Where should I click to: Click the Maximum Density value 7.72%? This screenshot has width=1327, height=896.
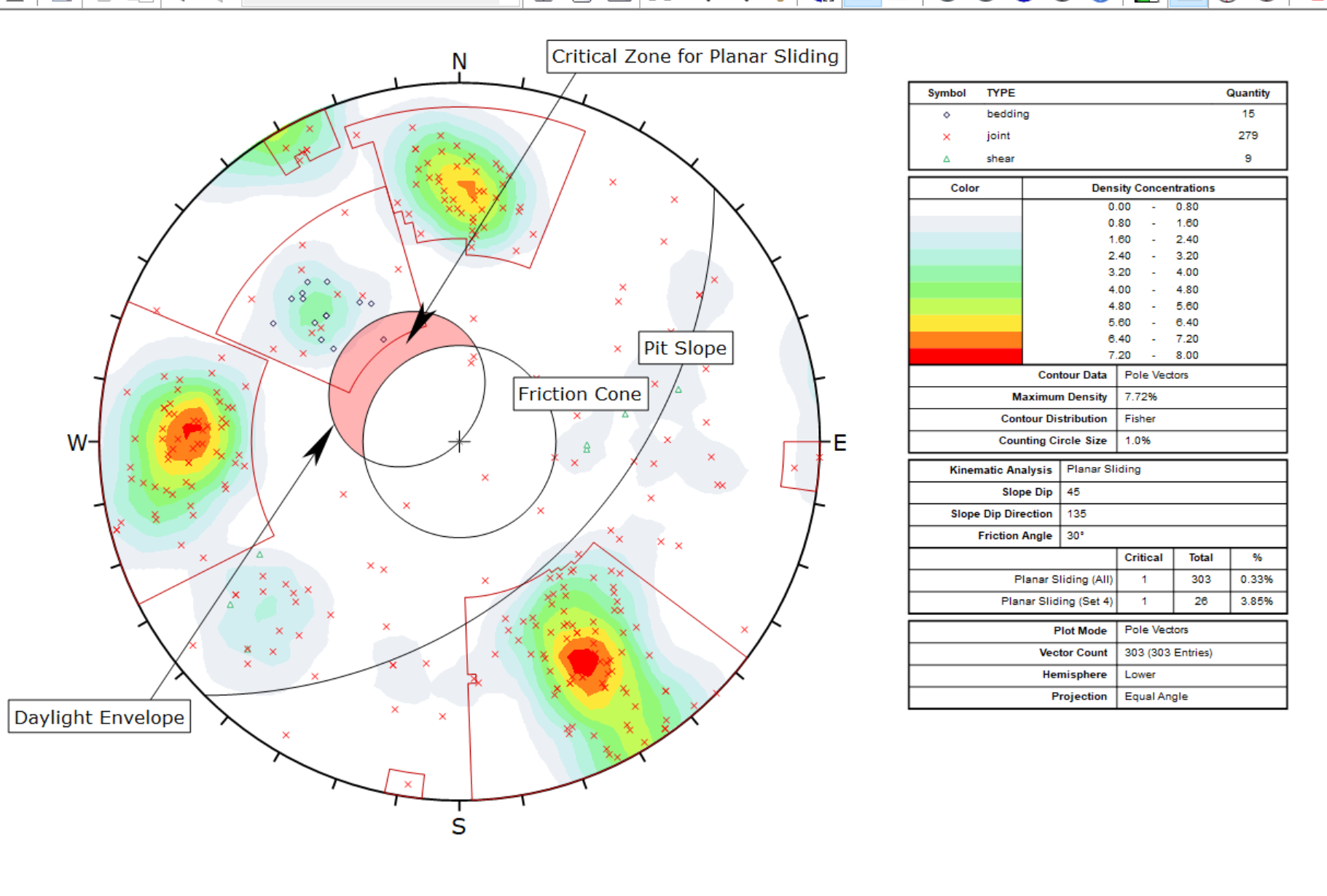coord(1140,397)
